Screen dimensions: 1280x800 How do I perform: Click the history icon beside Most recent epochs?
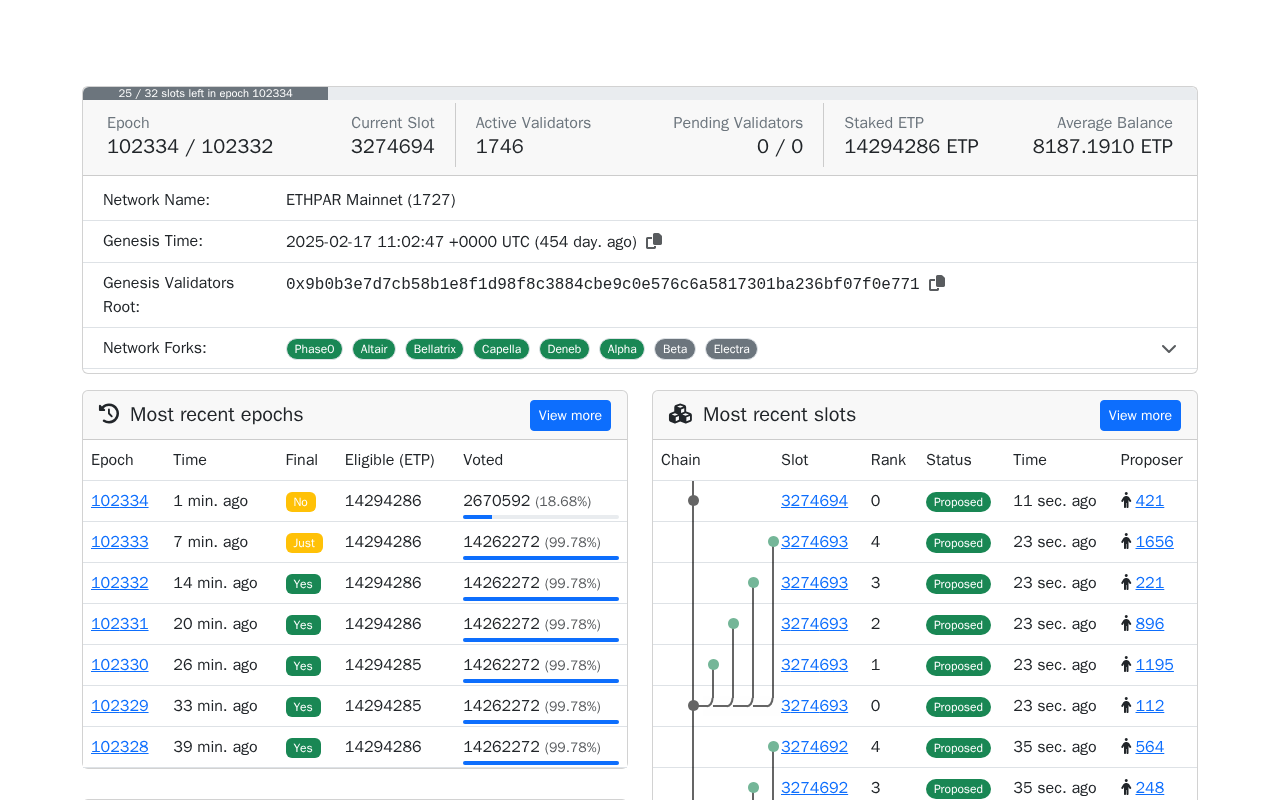point(109,414)
